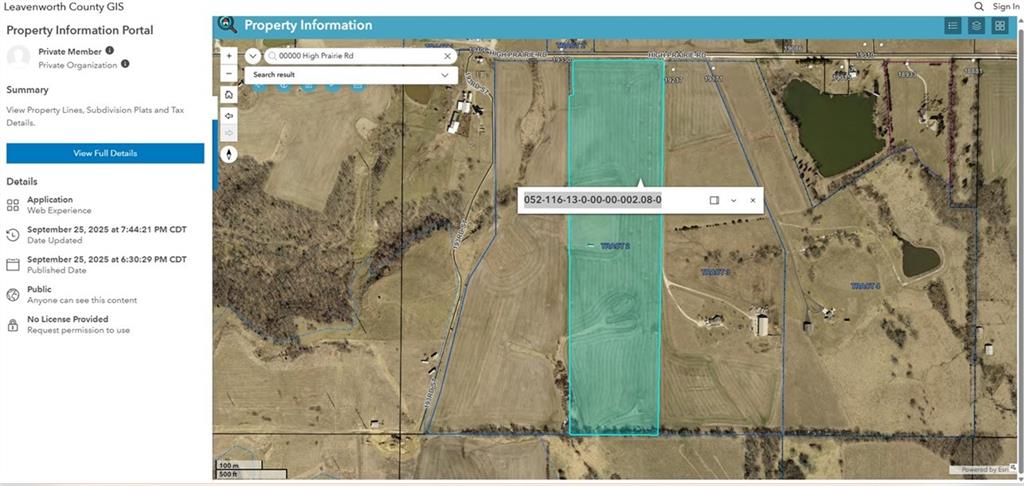Open the legend list widget
1024x486 pixels.
pos(953,26)
